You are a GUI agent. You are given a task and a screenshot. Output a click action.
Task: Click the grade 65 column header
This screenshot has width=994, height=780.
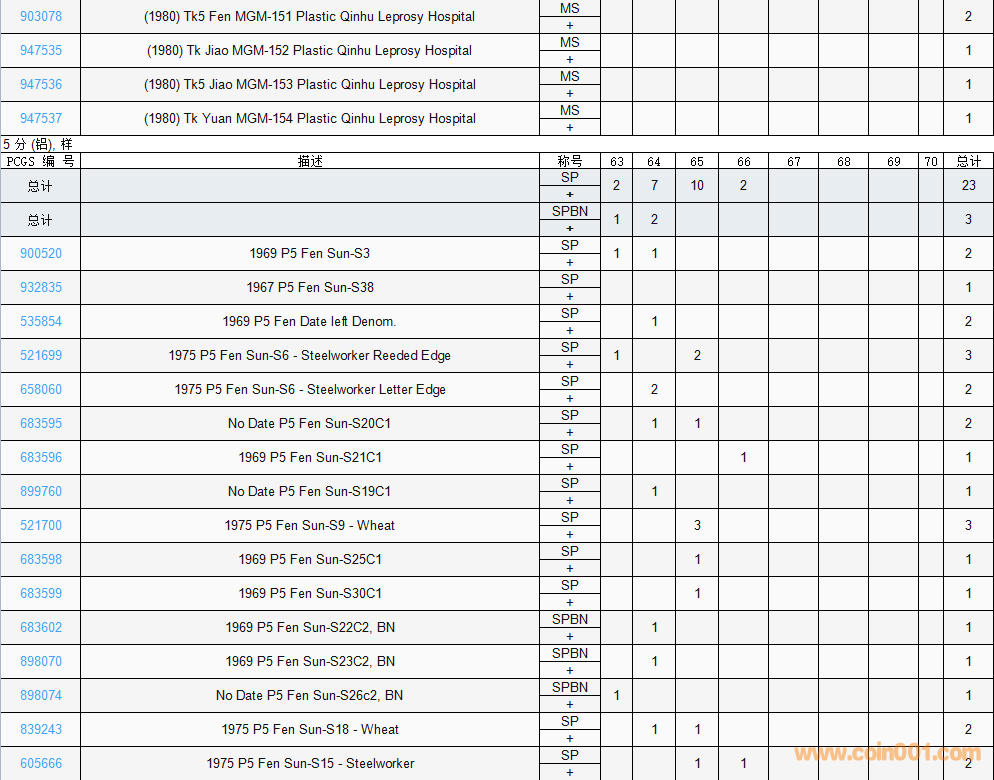(x=697, y=162)
